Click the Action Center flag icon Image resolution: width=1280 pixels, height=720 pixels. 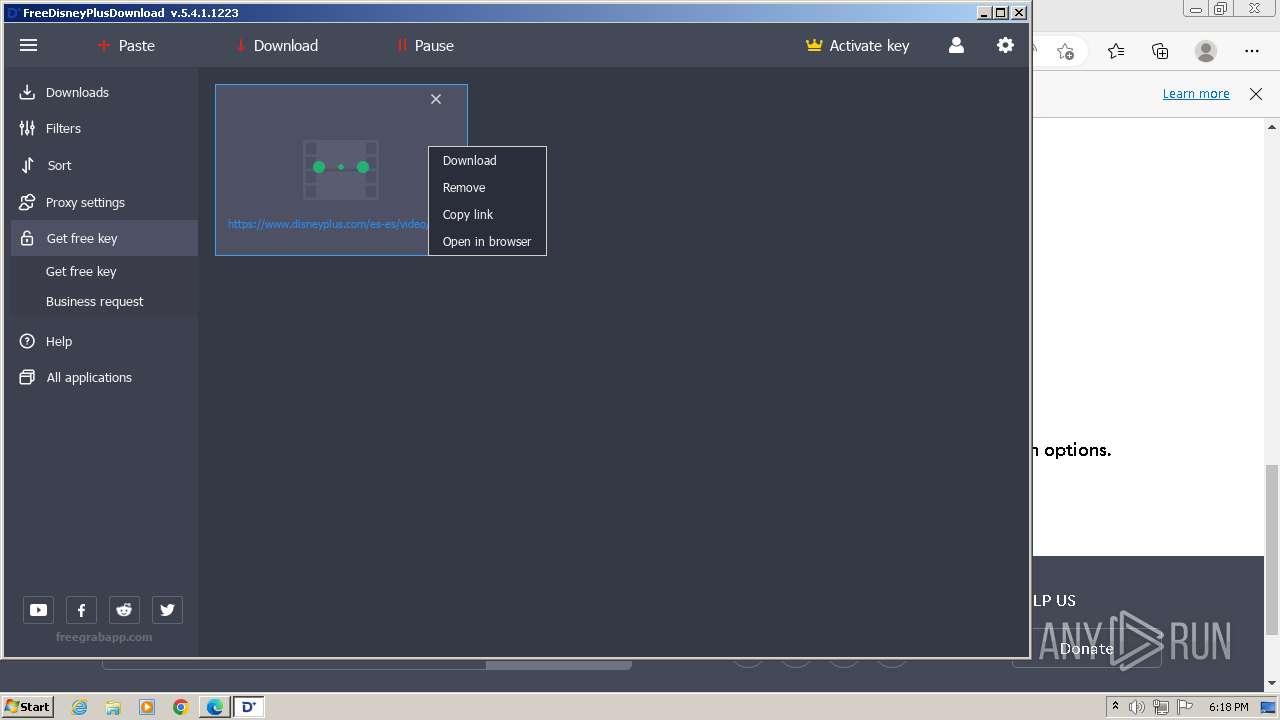1186,707
